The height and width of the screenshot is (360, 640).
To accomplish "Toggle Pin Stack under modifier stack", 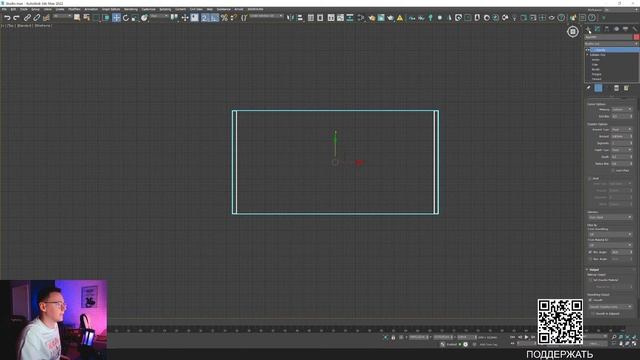I will point(588,88).
